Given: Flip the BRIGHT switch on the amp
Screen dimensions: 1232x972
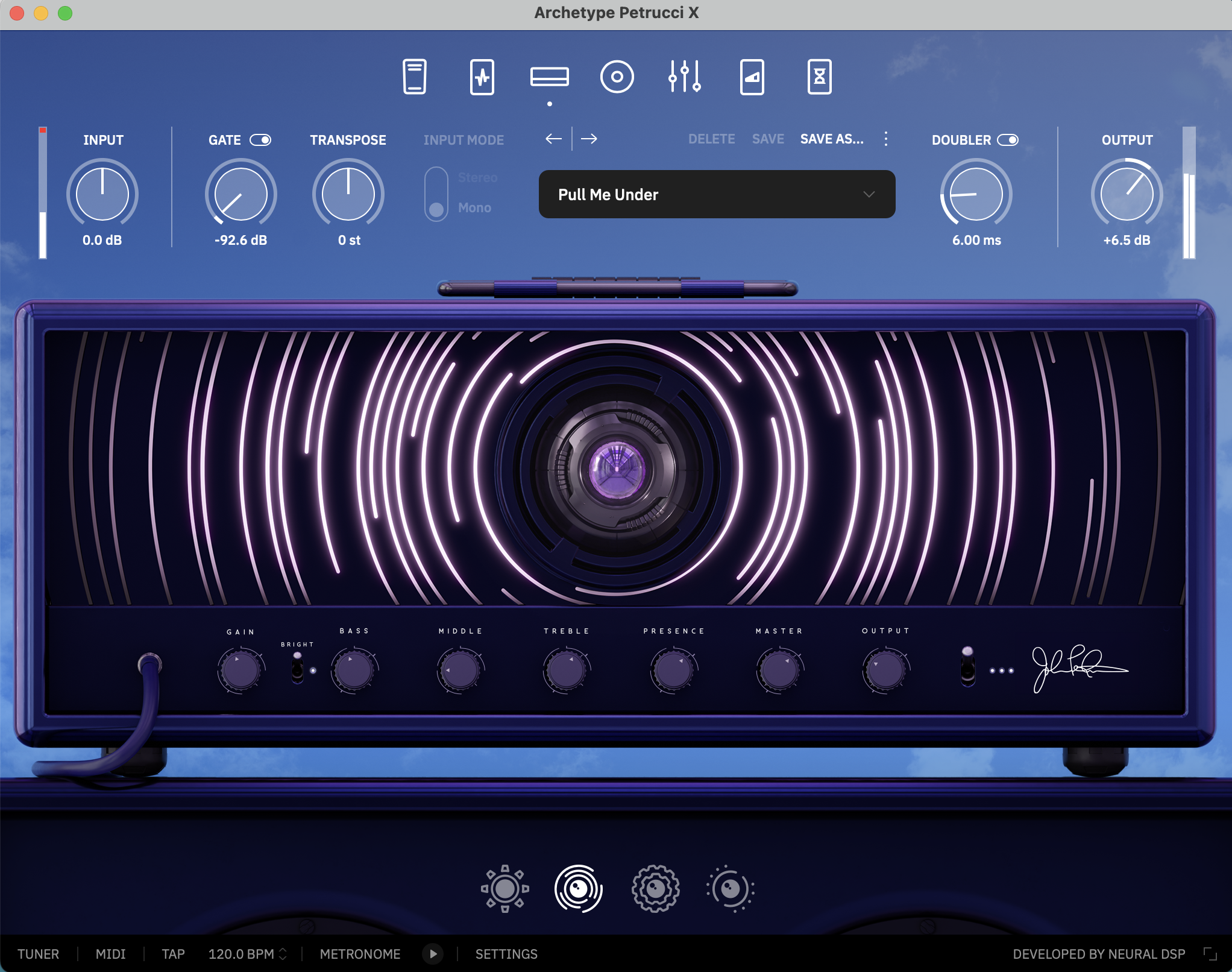Looking at the screenshot, I should 297,667.
